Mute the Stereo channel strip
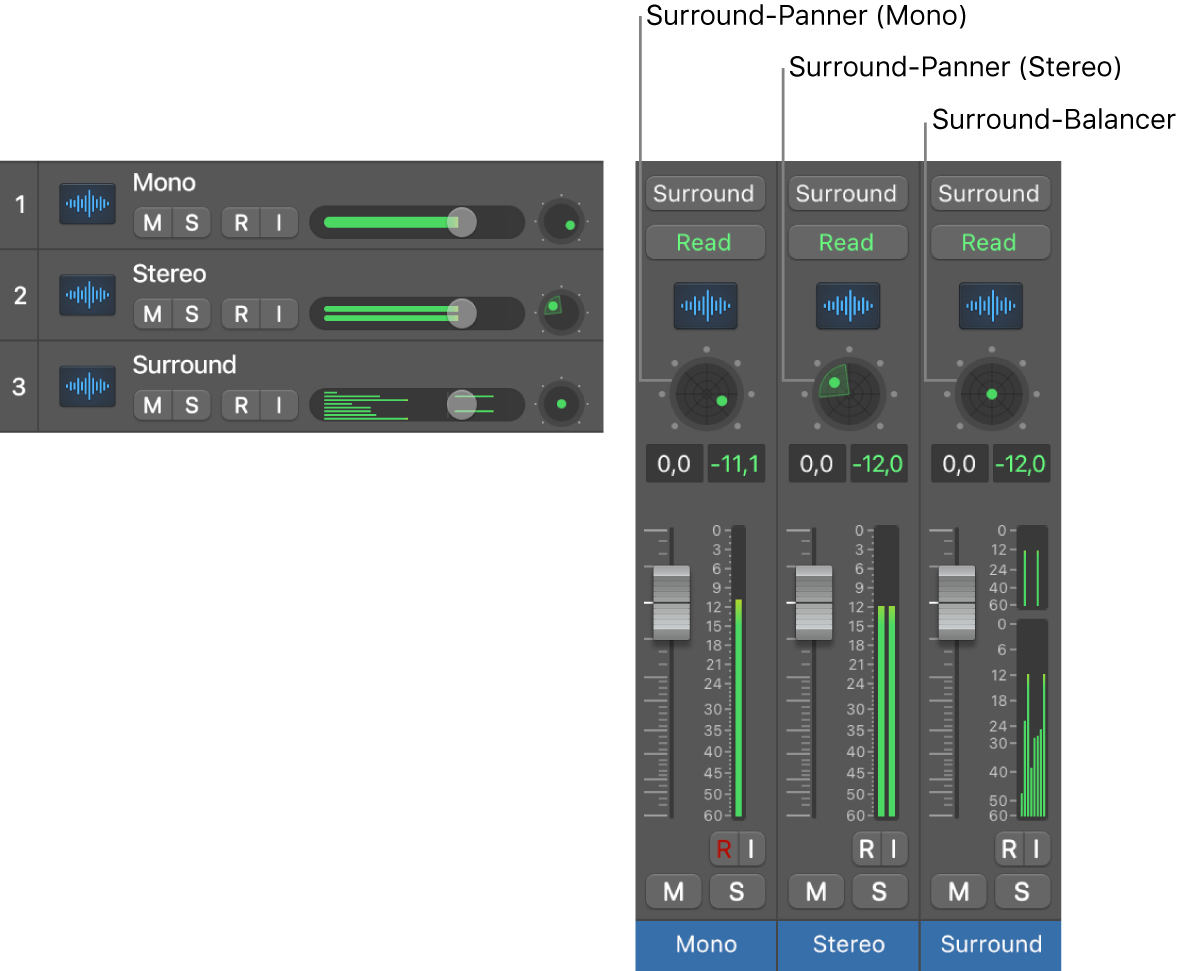The height and width of the screenshot is (971, 1192). click(816, 891)
